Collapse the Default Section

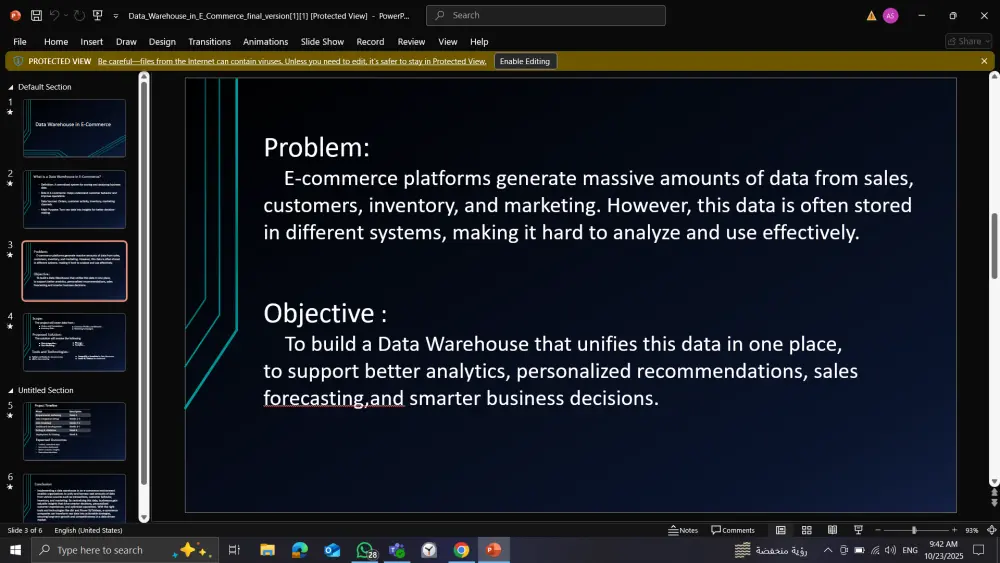pos(10,87)
